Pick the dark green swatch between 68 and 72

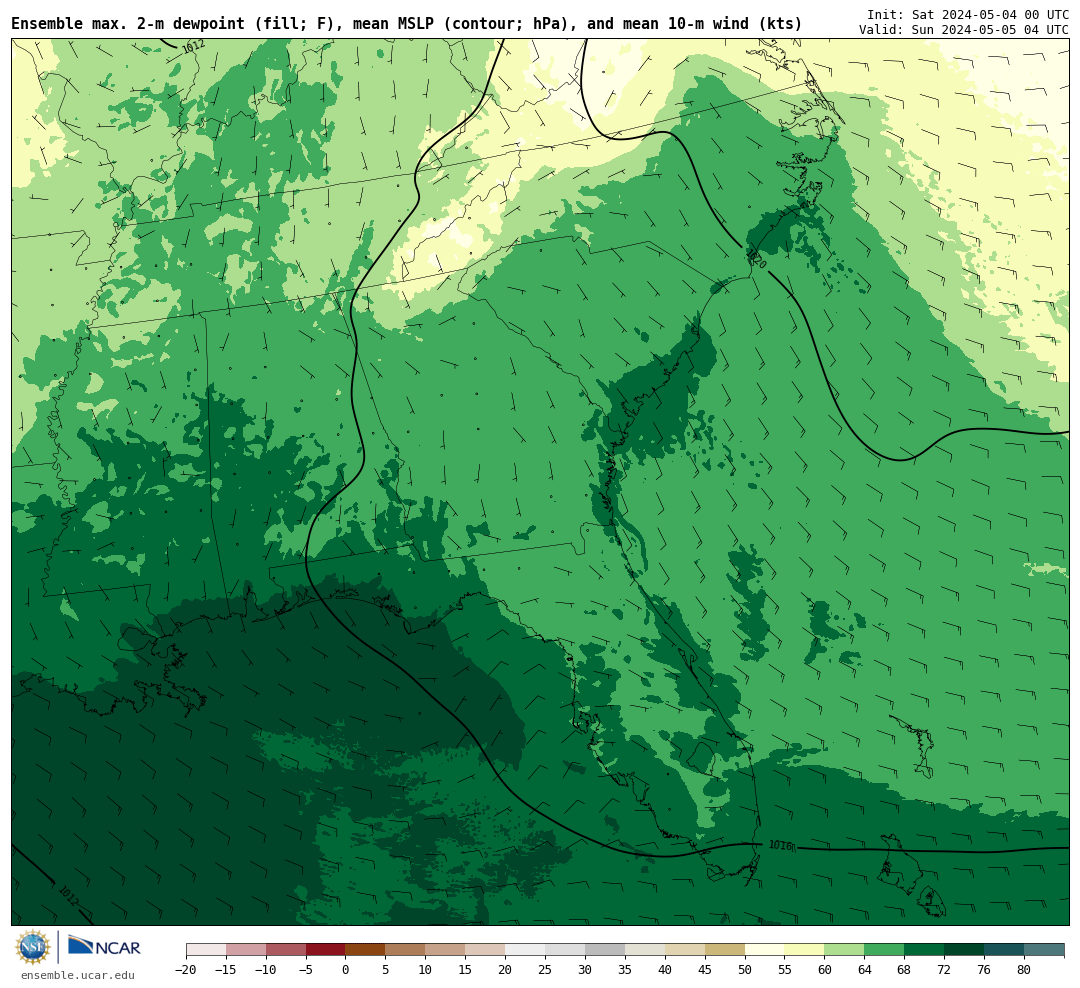(x=925, y=950)
